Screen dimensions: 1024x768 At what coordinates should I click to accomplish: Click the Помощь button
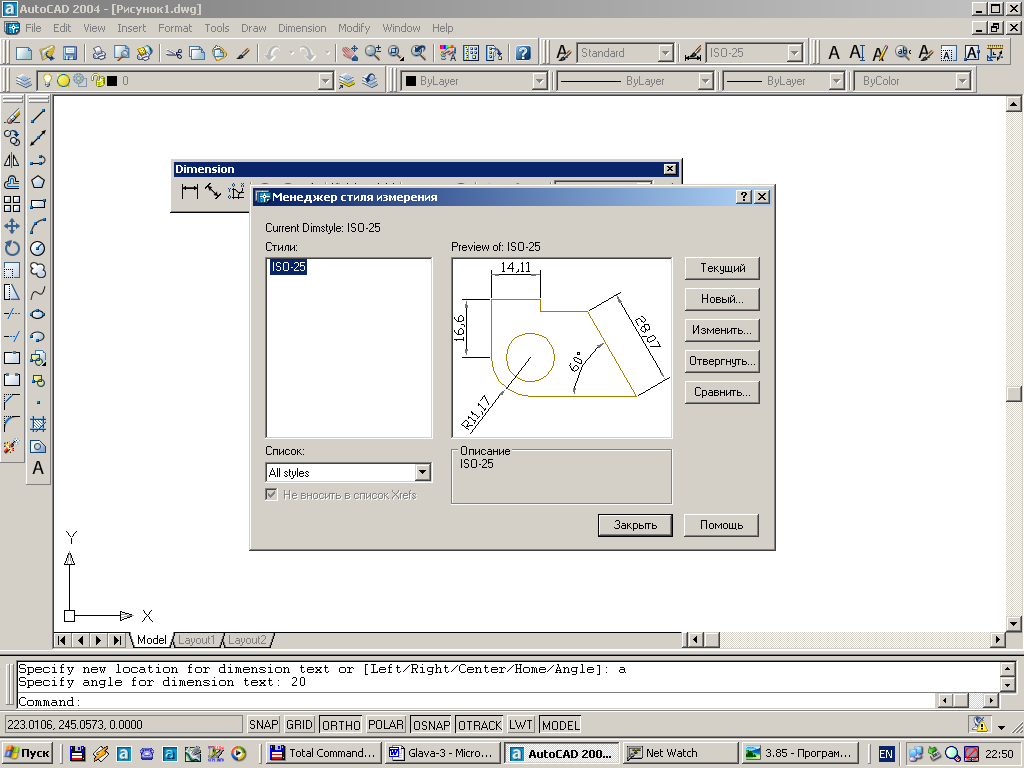pyautogui.click(x=722, y=525)
